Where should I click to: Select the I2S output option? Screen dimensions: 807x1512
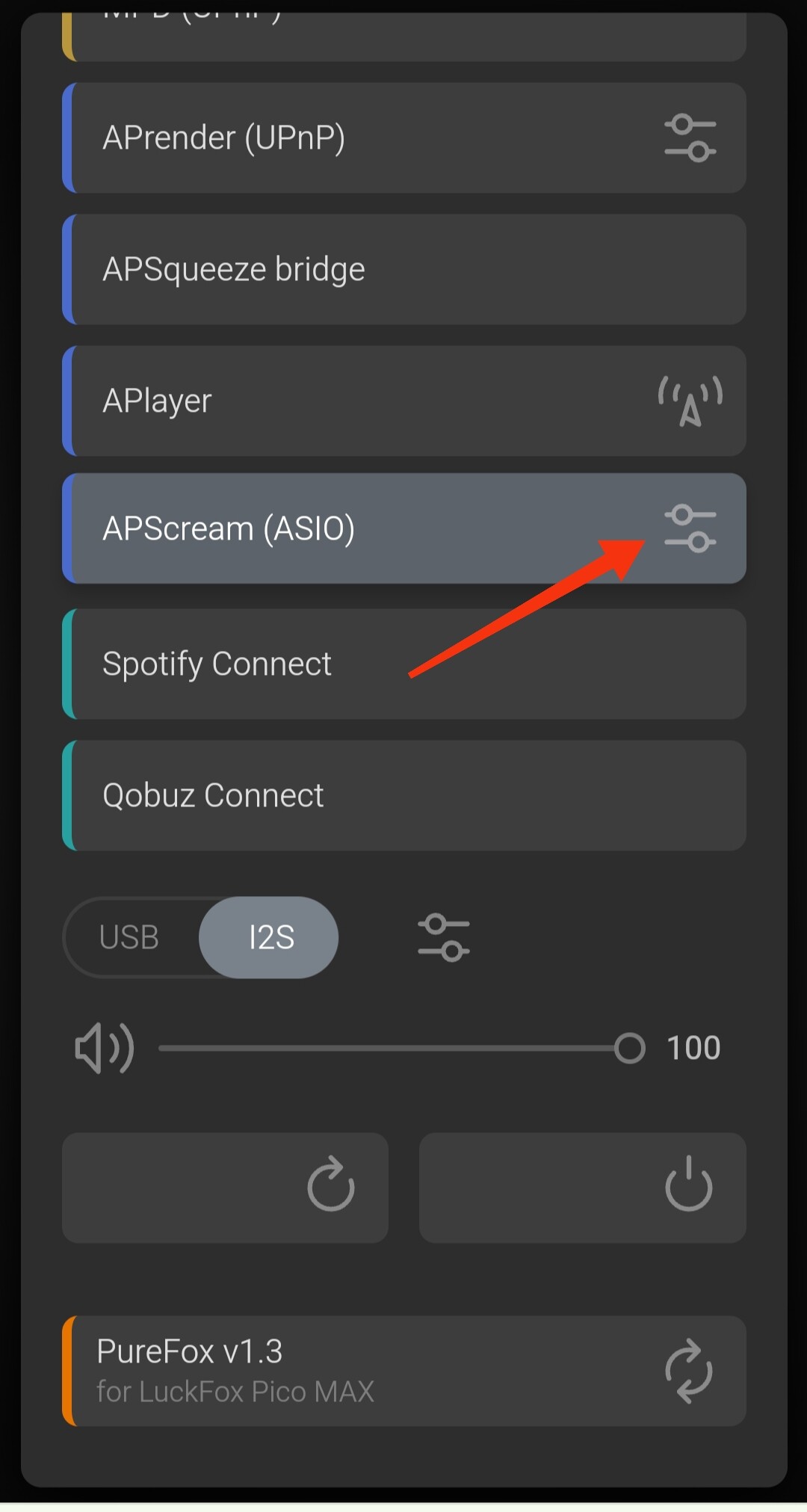[x=269, y=937]
